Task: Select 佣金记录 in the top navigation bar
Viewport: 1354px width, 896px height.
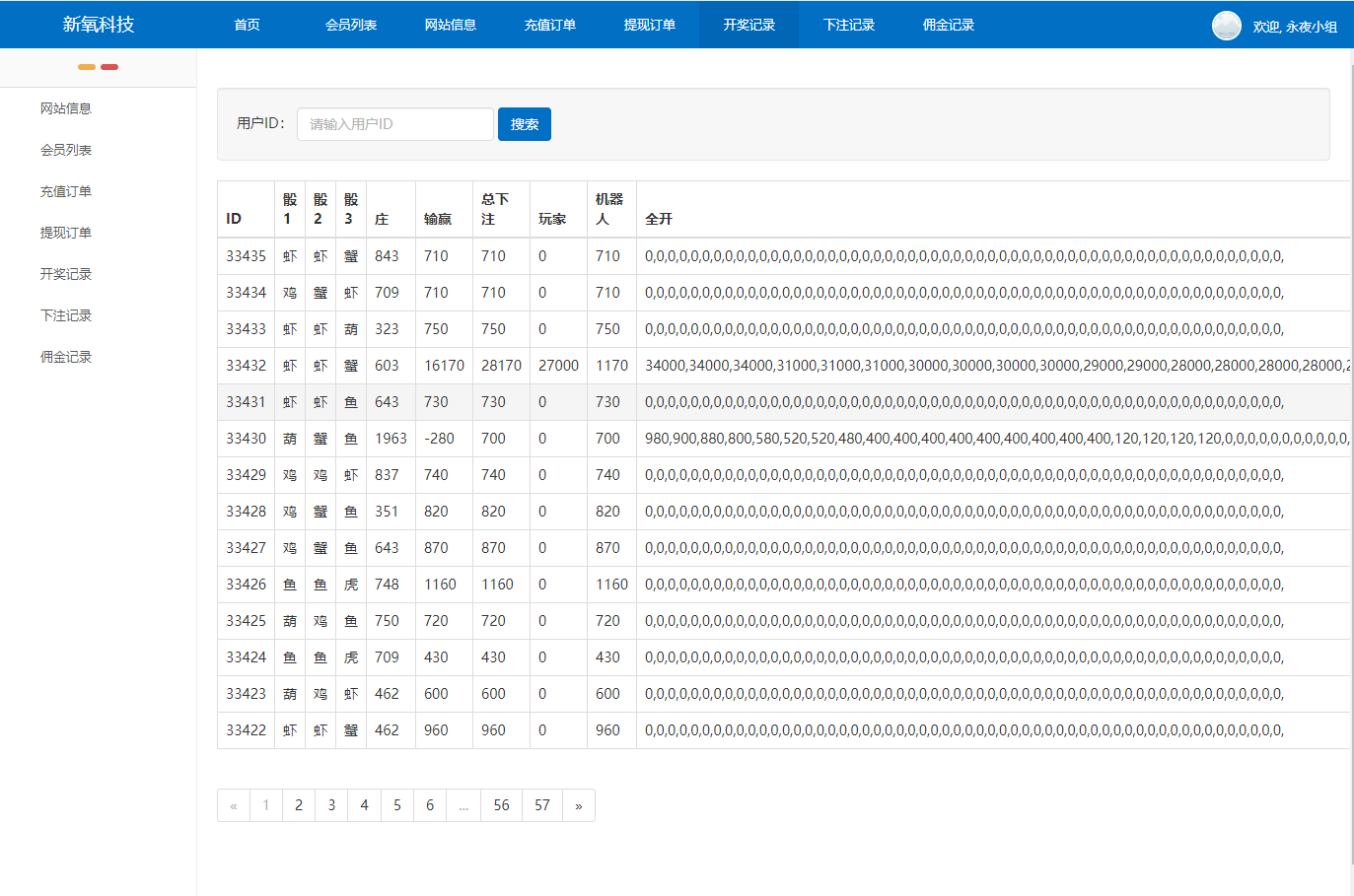Action: pos(948,25)
